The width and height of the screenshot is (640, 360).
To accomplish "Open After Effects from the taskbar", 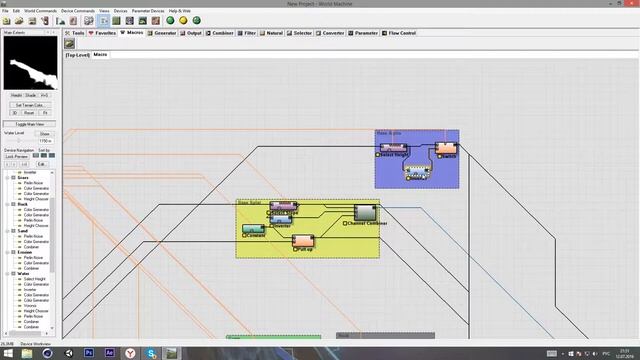I will 109,353.
